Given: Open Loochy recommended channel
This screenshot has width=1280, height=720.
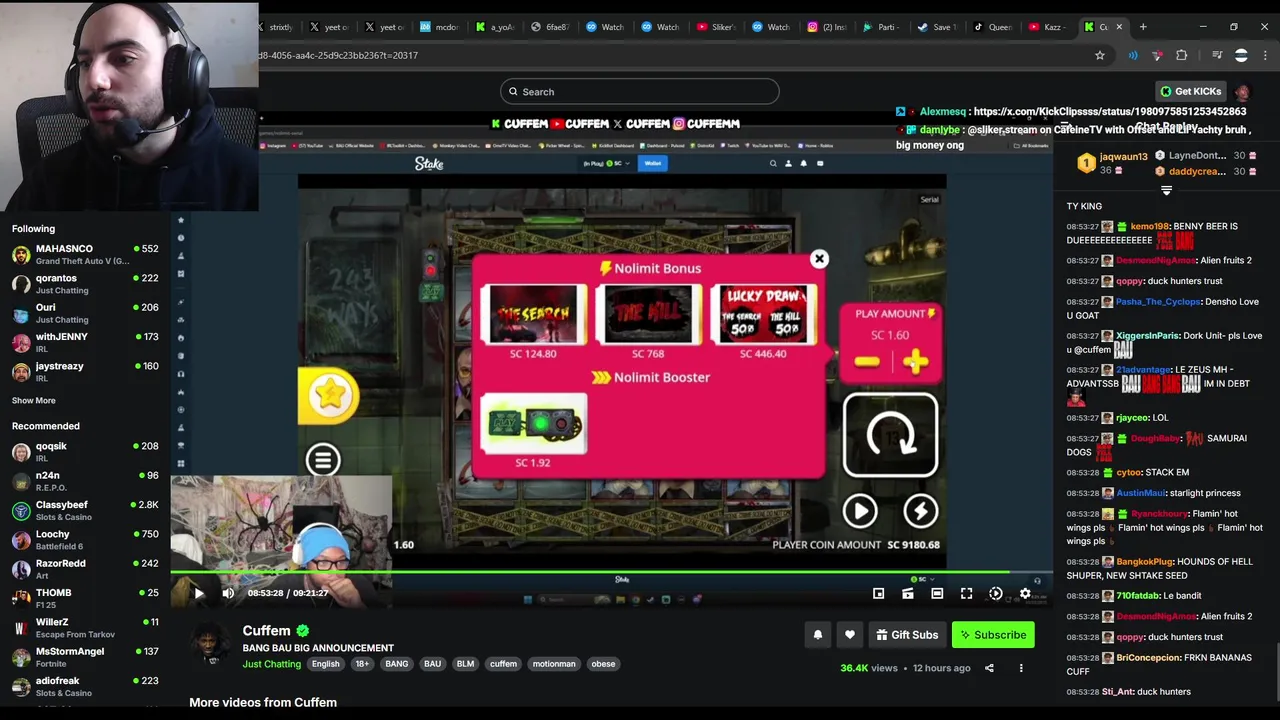Looking at the screenshot, I should [85, 540].
